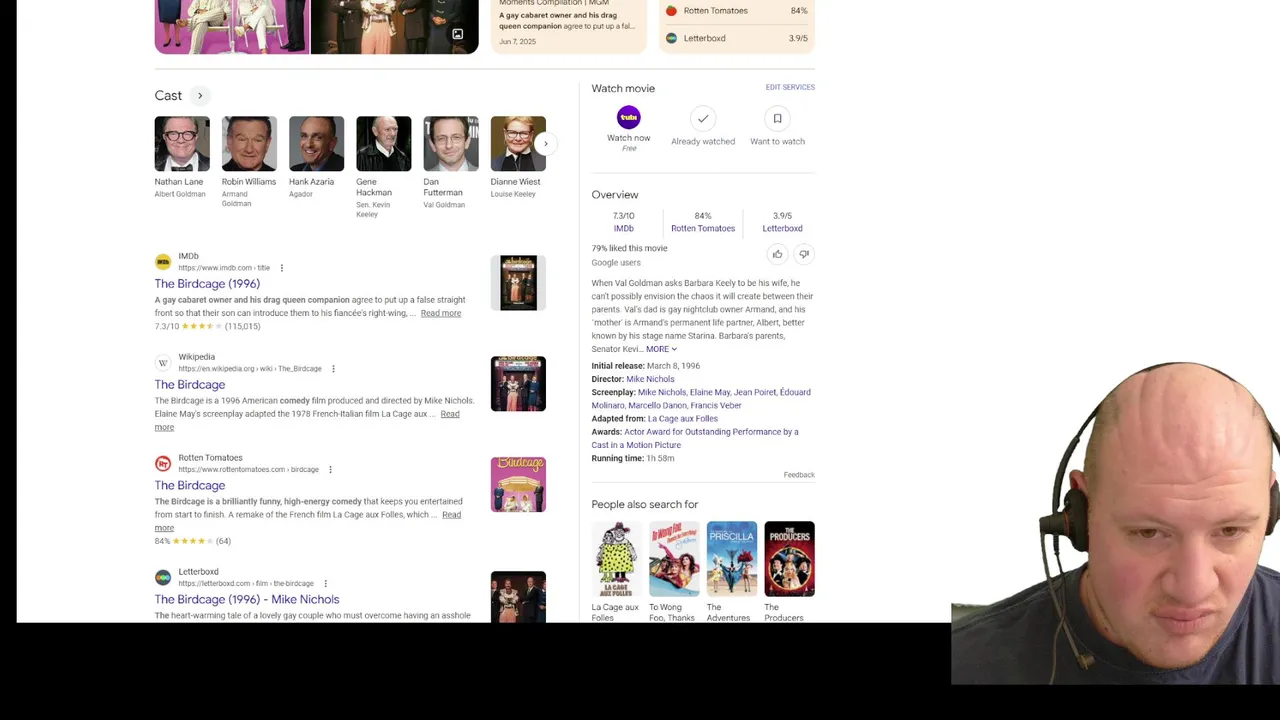
Task: Open To Wong Foo related movie
Action: [x=674, y=559]
